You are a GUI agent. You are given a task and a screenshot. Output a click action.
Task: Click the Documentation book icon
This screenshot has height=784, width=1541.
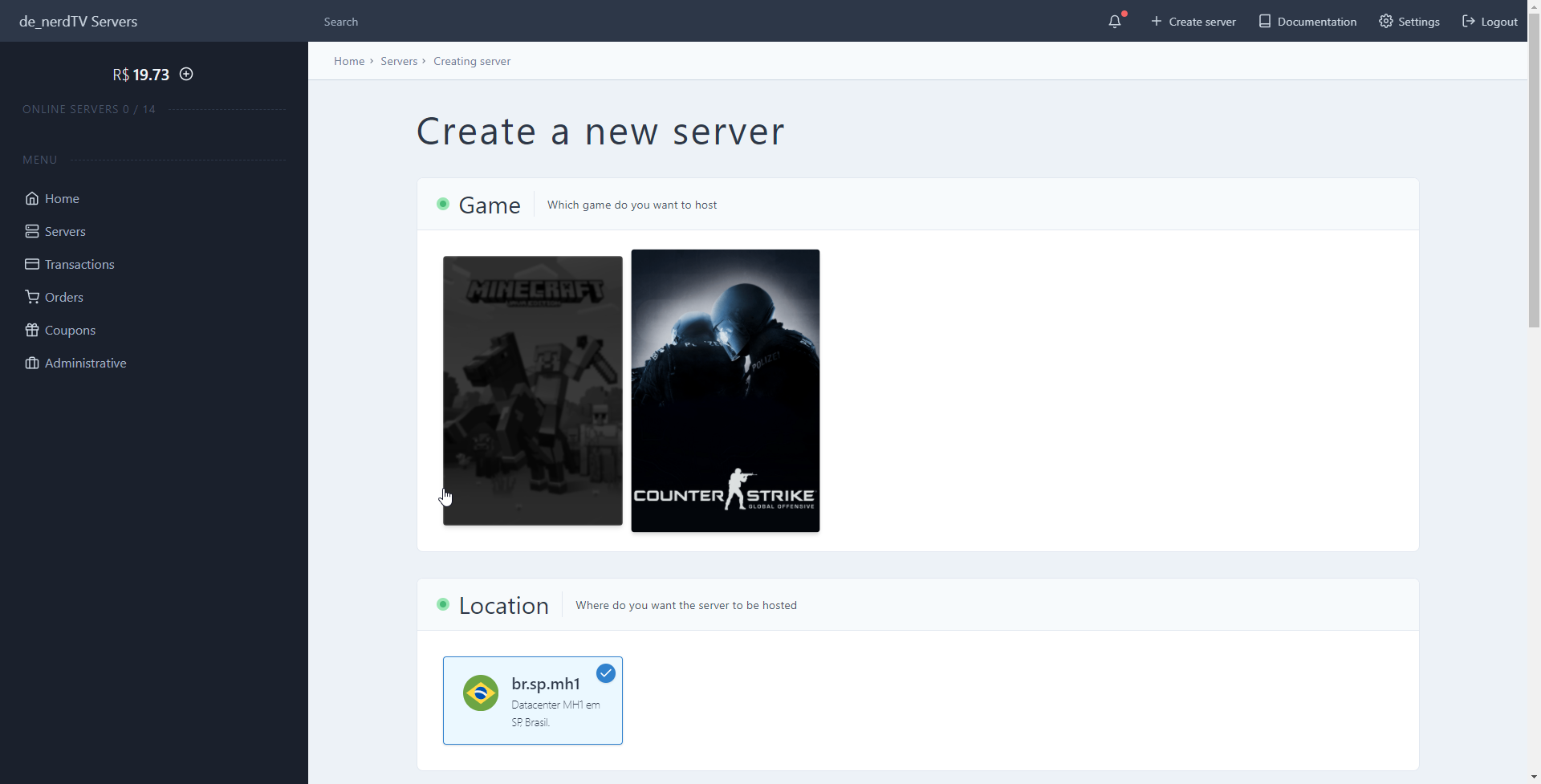point(1265,21)
